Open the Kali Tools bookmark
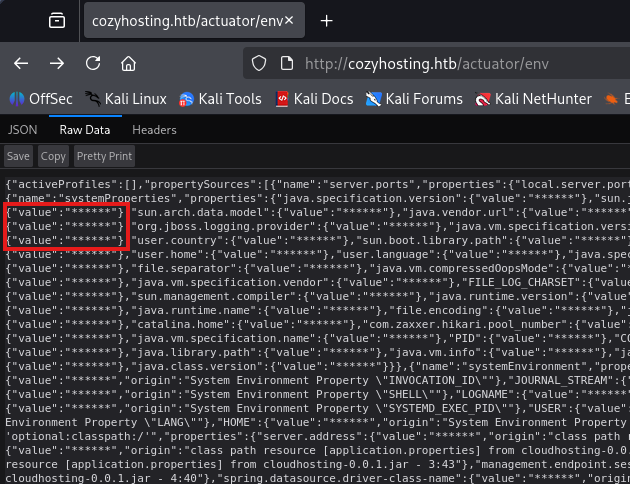This screenshot has width=630, height=484. (220, 98)
